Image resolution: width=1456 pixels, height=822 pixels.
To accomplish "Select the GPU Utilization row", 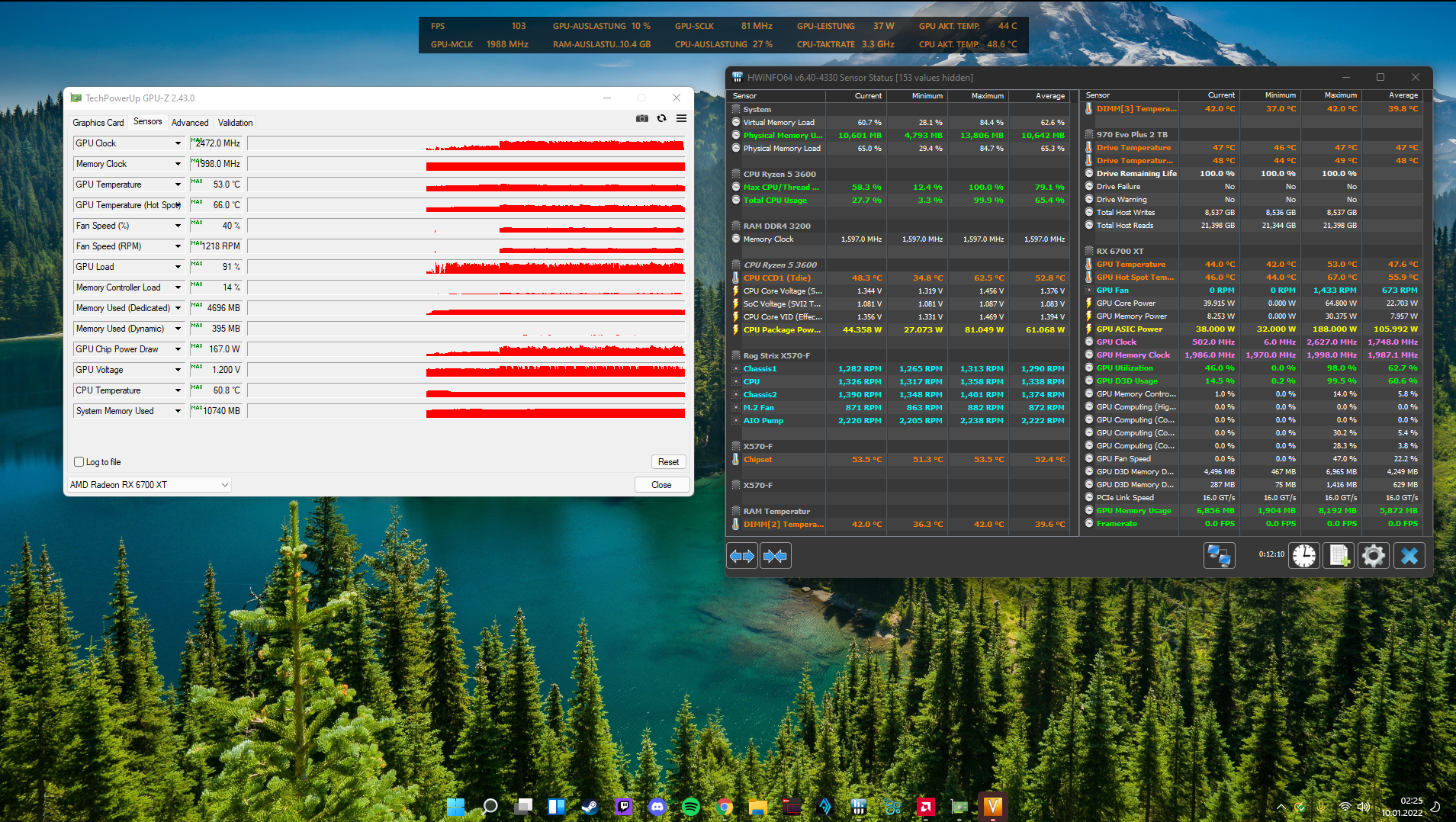I will (x=1252, y=368).
